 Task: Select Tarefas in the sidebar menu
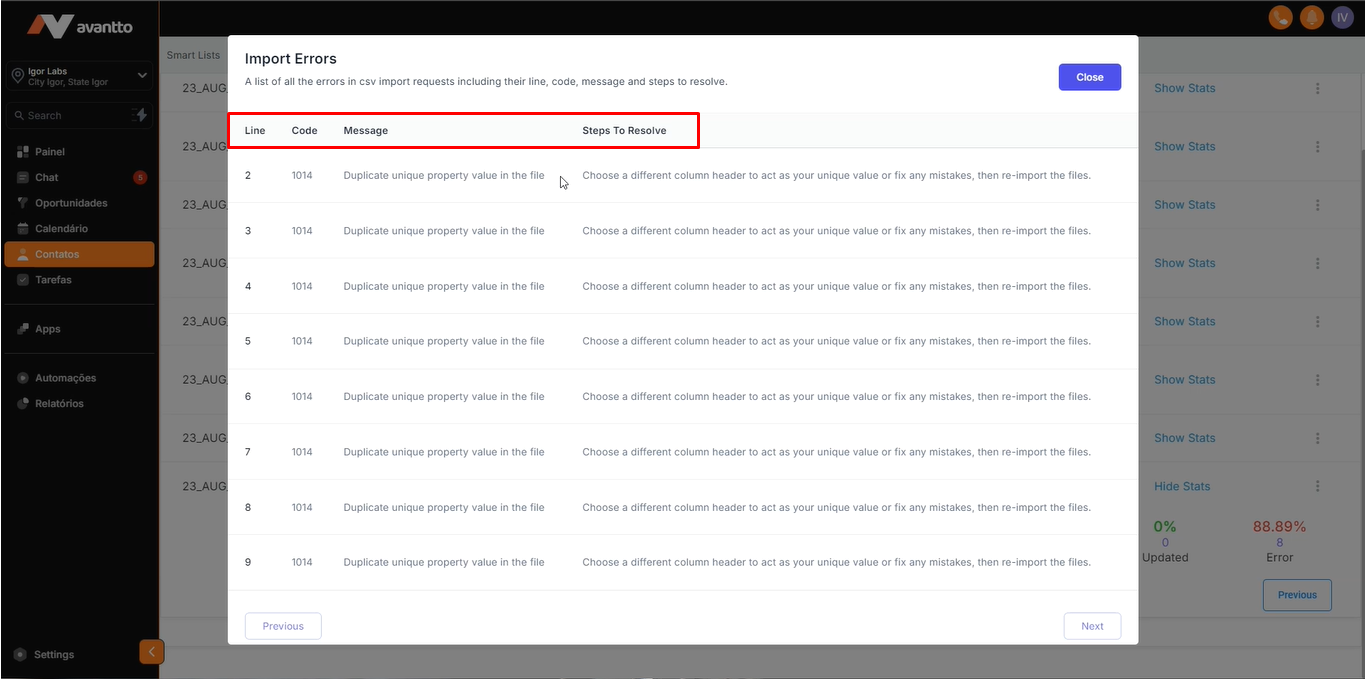tap(53, 280)
